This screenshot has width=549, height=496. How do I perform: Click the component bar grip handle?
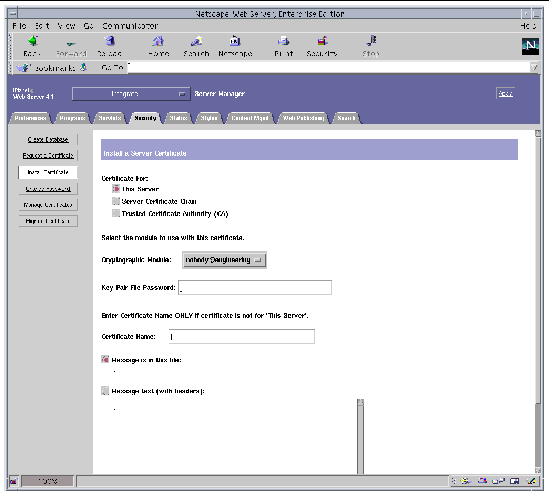tap(453, 481)
